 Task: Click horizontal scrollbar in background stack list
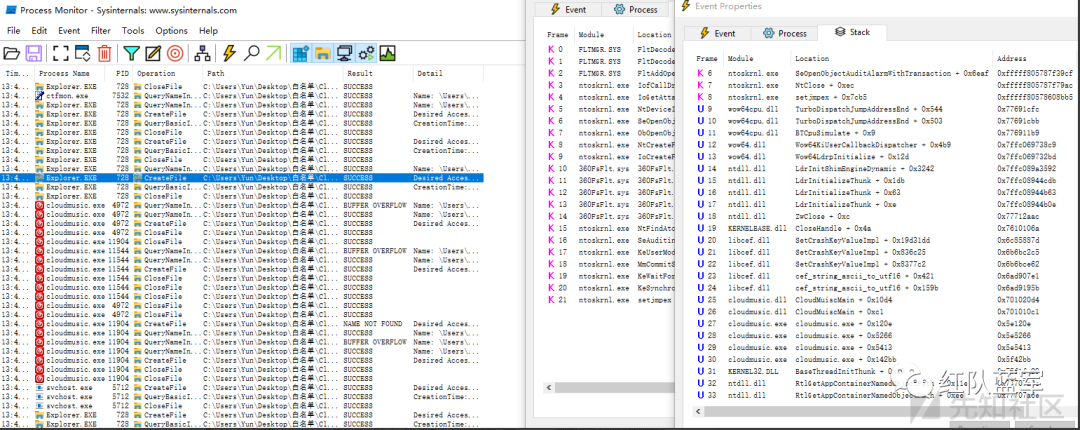pos(613,388)
